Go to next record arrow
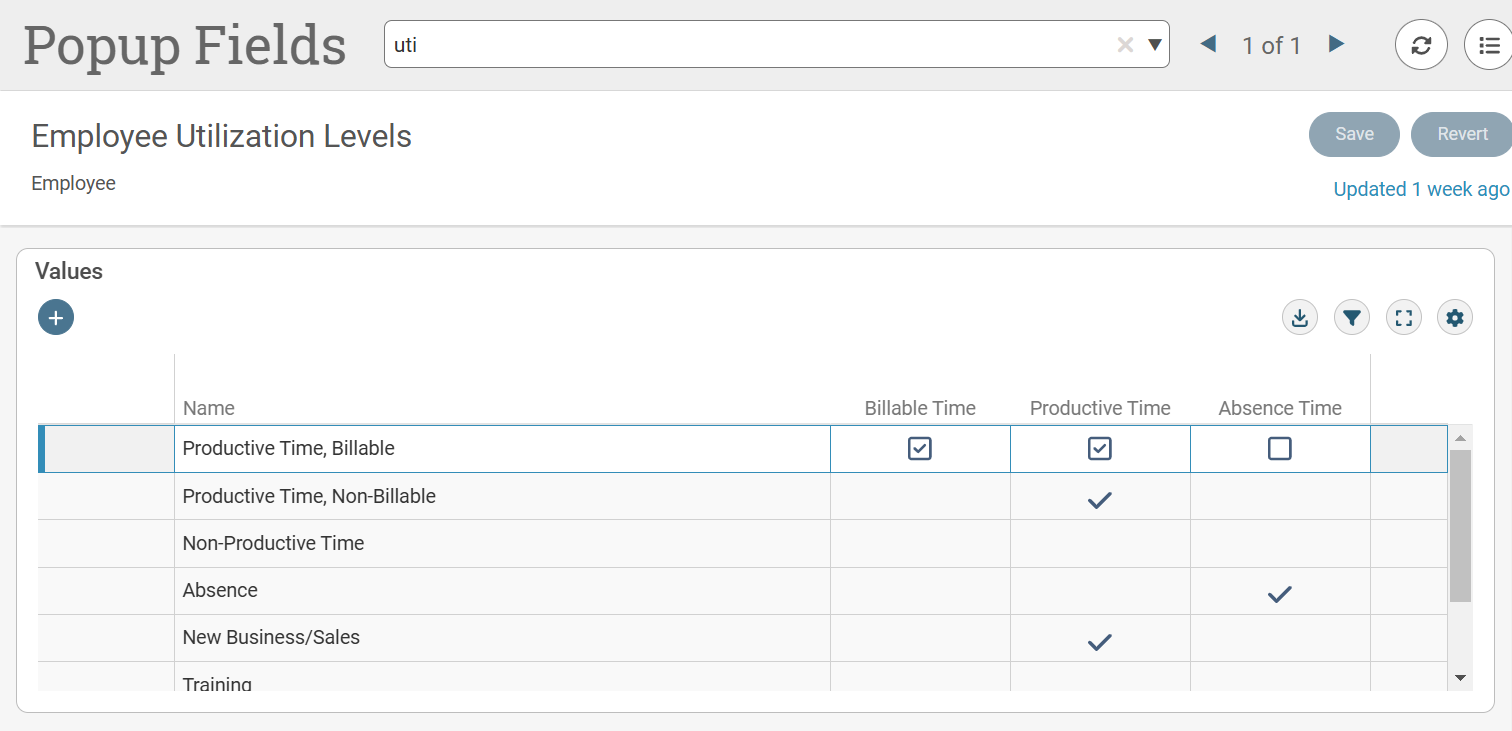 [1336, 44]
